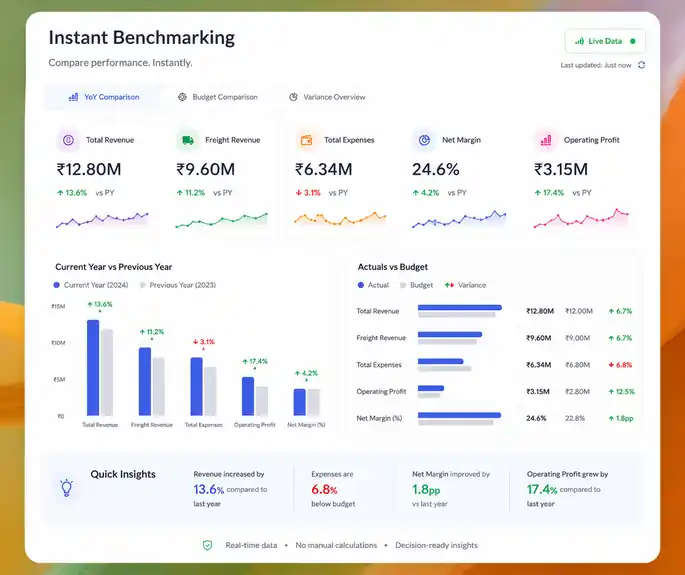685x575 pixels.
Task: Click the target icon in Budget Comparison tab
Action: click(x=182, y=97)
